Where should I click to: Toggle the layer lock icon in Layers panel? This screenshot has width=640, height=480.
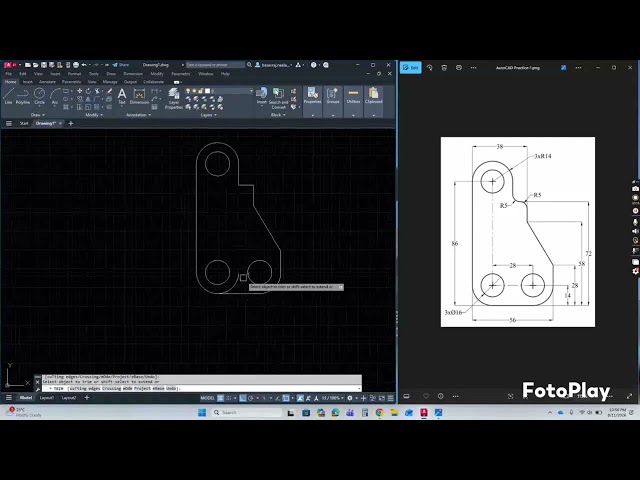(x=201, y=91)
